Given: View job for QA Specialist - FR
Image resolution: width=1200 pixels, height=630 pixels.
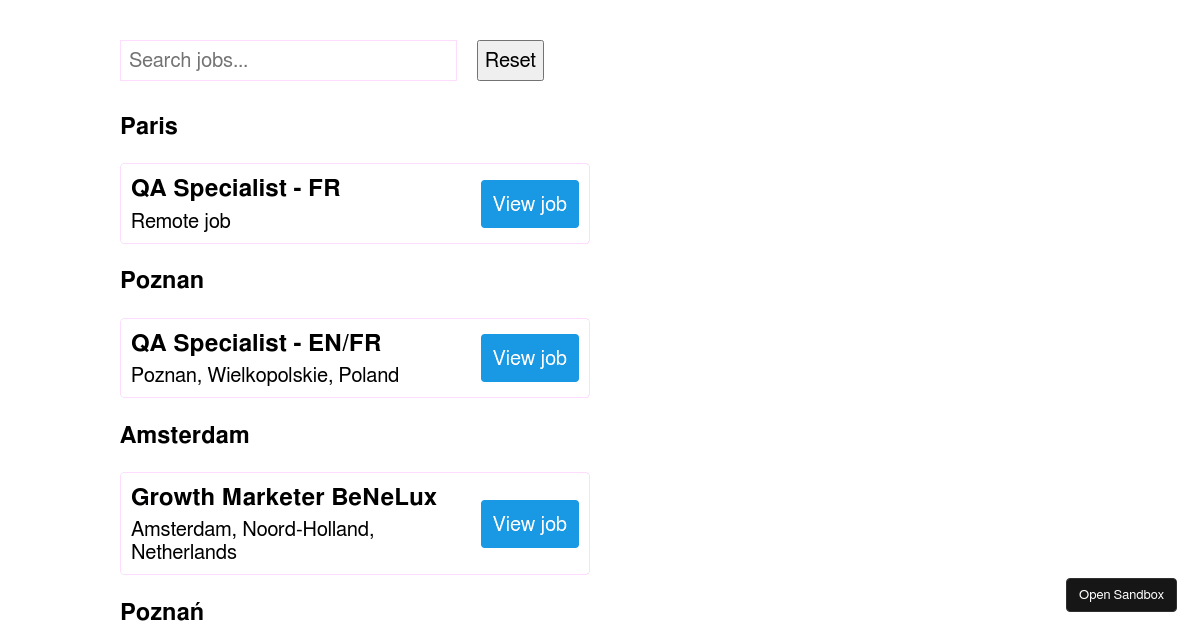Looking at the screenshot, I should [529, 204].
